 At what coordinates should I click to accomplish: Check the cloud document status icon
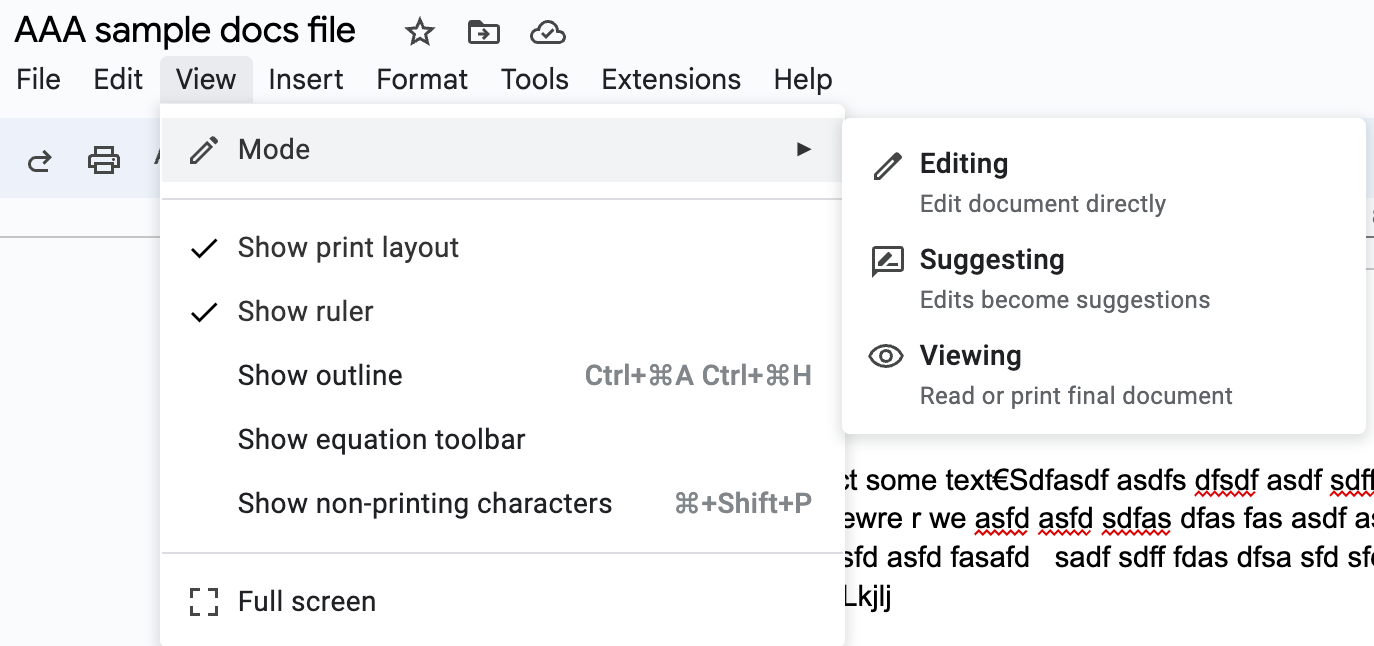tap(548, 33)
